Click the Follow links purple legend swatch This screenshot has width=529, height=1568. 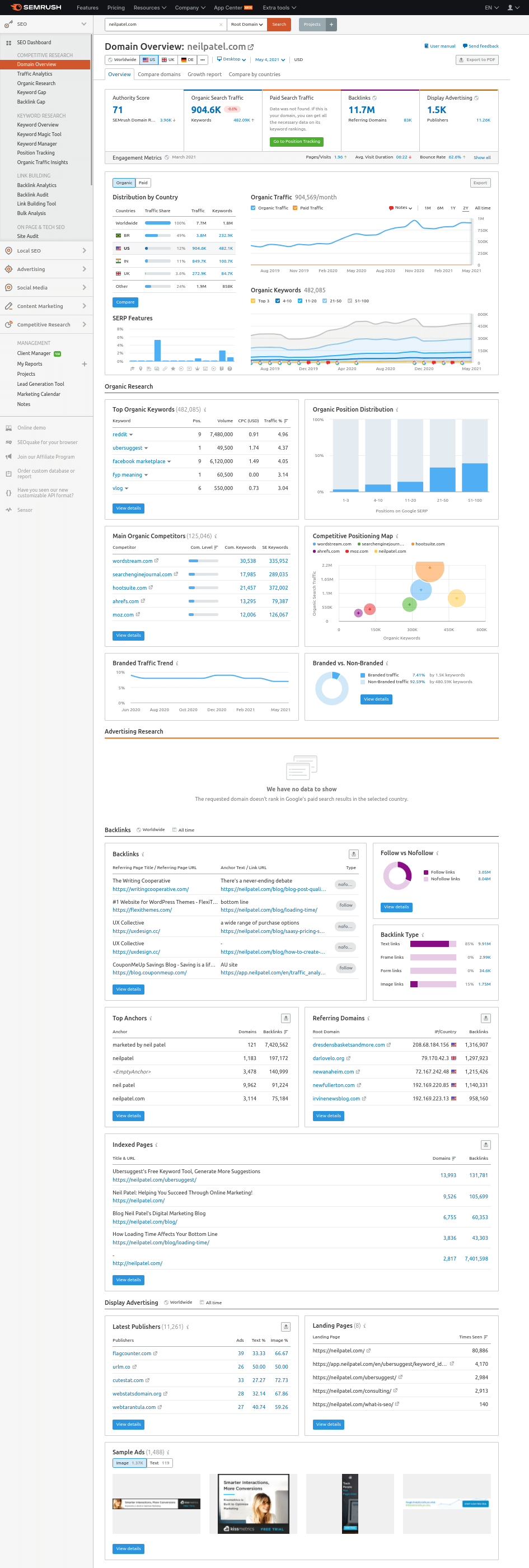click(x=425, y=872)
